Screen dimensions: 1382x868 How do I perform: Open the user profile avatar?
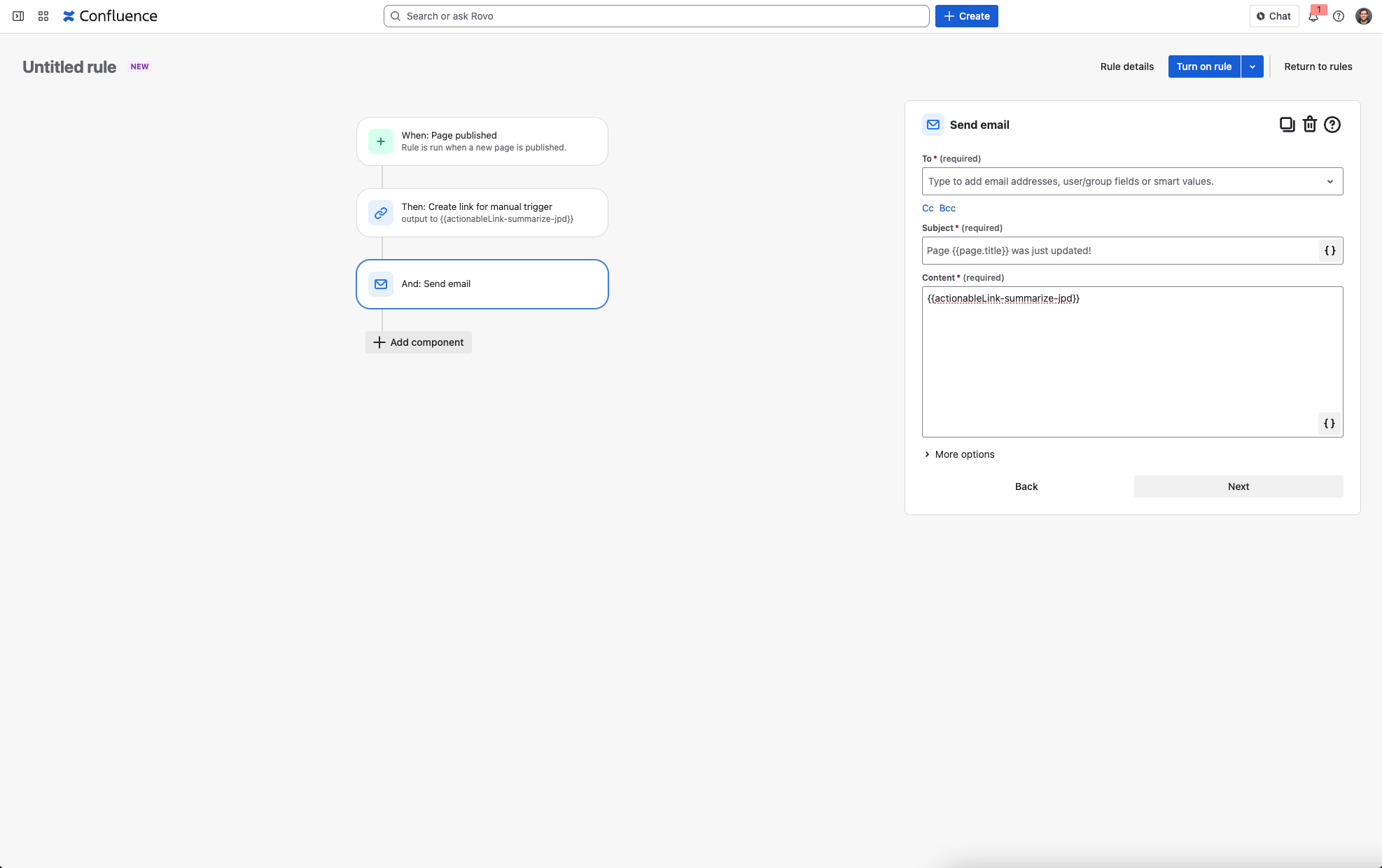(1363, 16)
